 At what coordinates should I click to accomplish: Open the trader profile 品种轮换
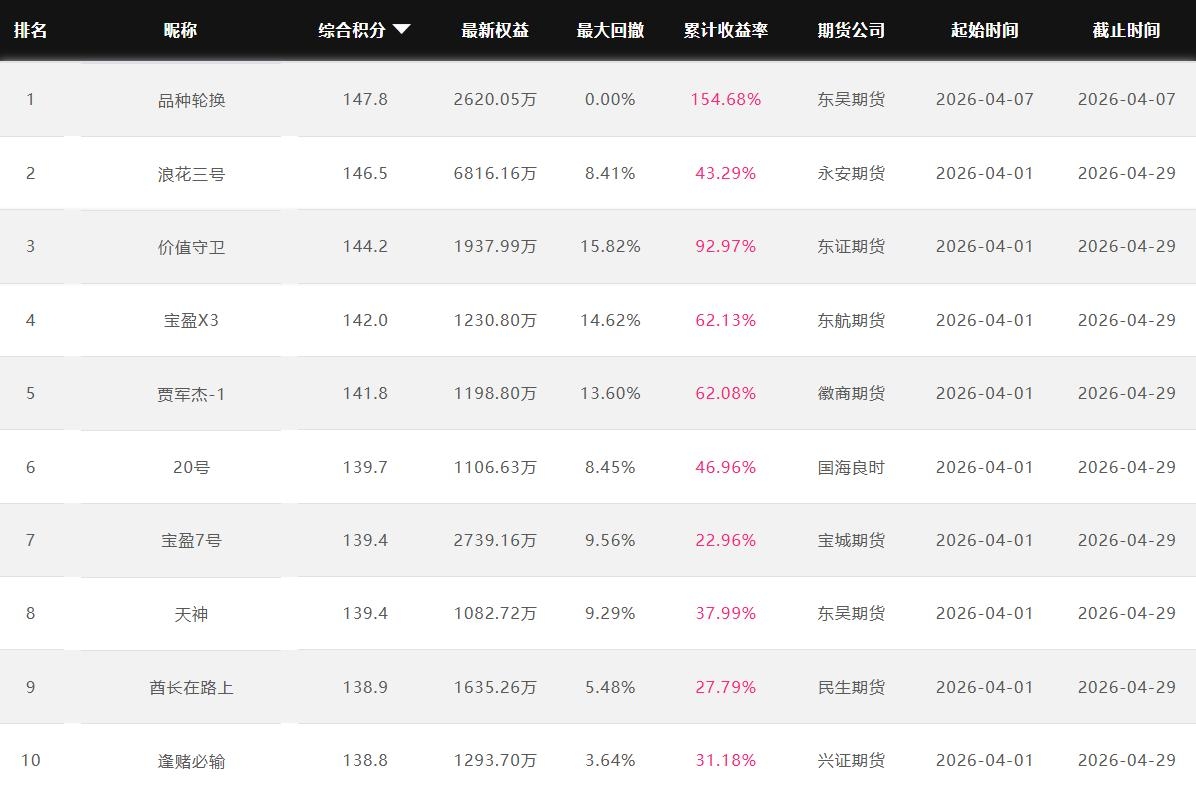191,100
